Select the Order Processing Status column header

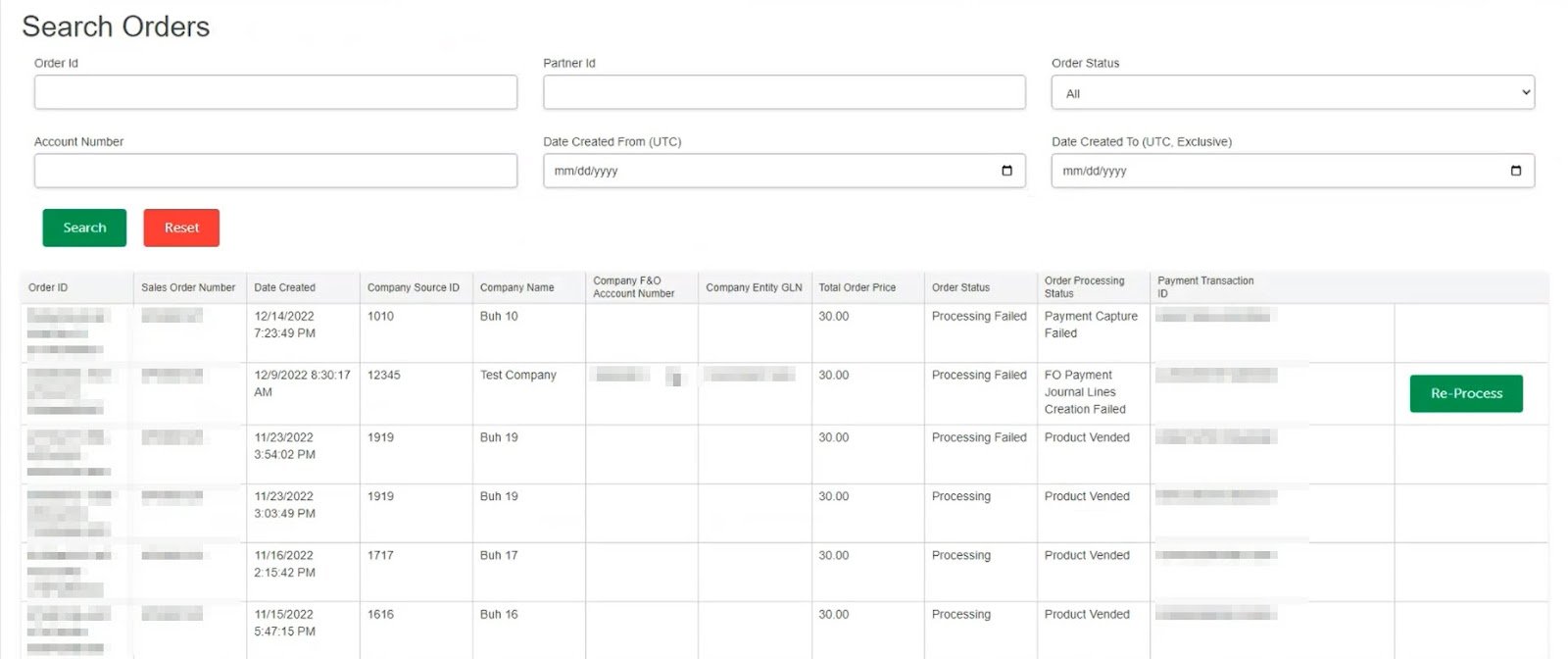pyautogui.click(x=1084, y=286)
